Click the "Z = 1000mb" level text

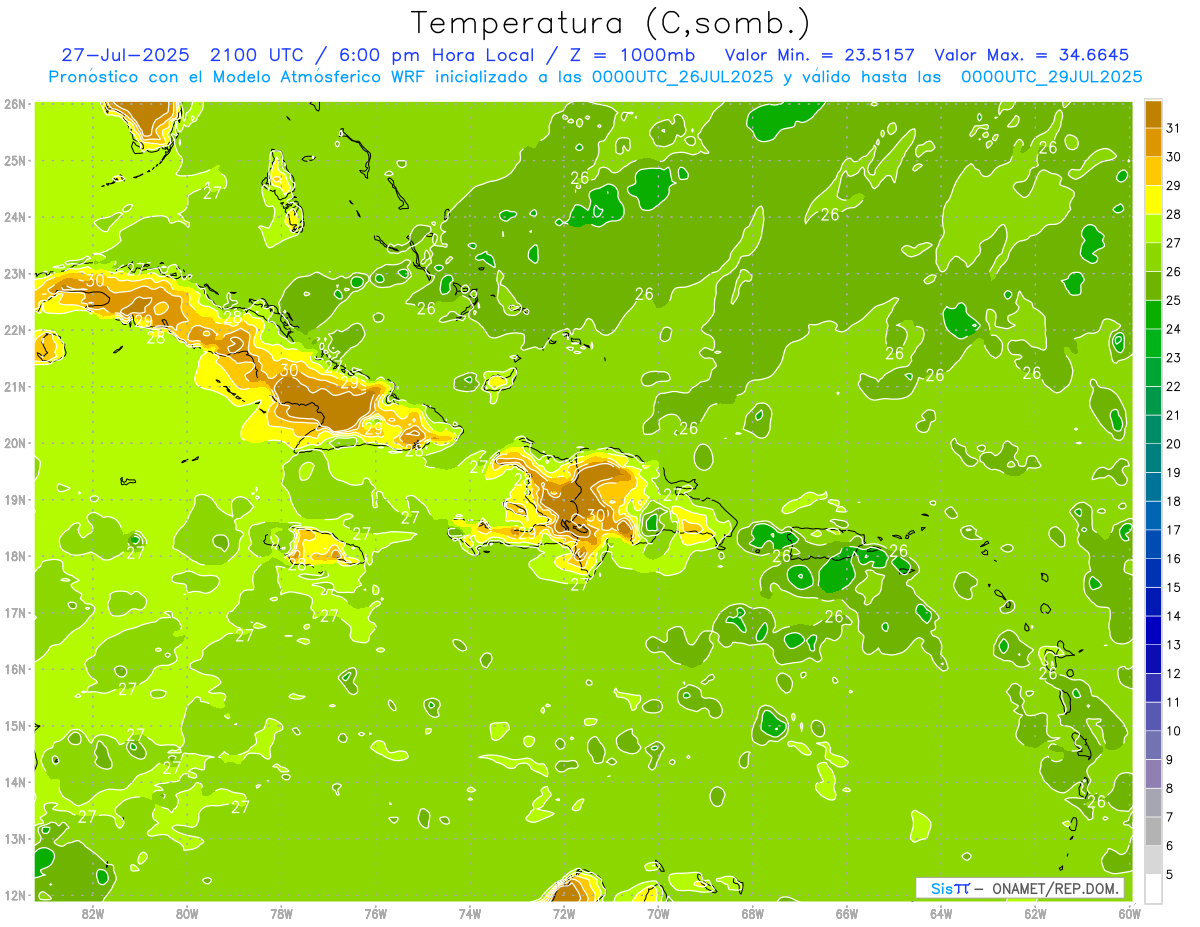(632, 56)
